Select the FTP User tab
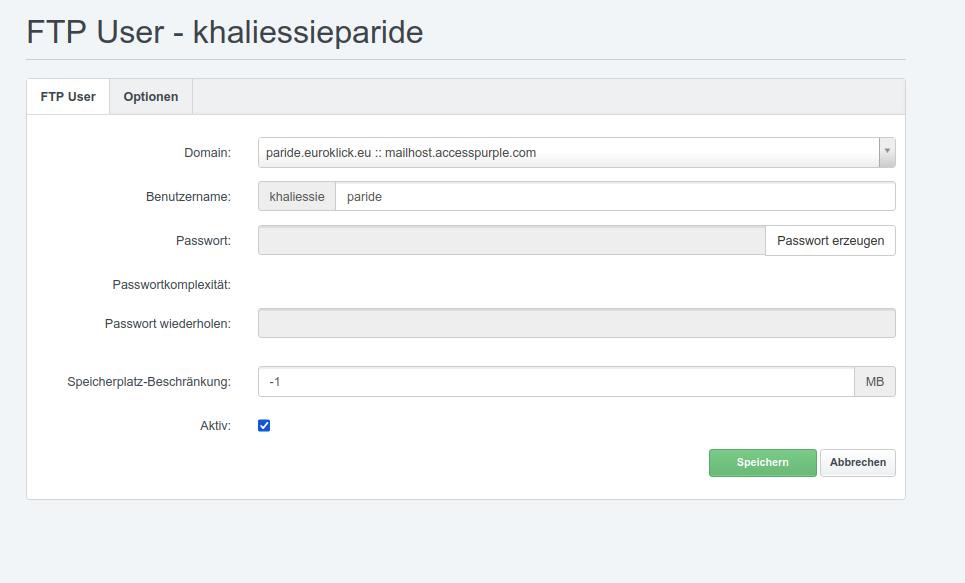The height and width of the screenshot is (583, 965). (x=68, y=97)
